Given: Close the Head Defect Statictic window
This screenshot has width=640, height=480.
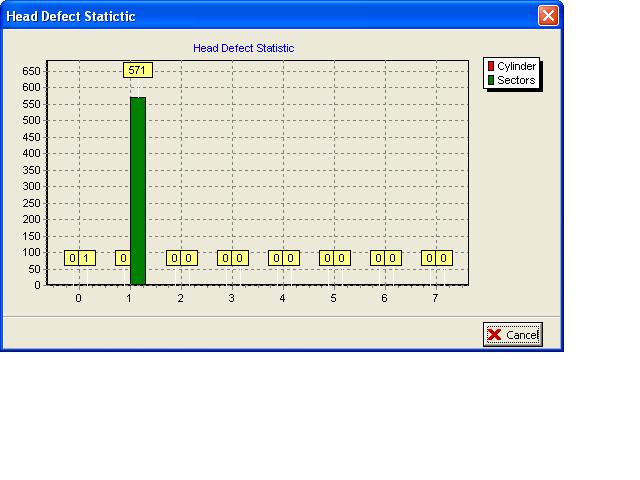Looking at the screenshot, I should (548, 16).
